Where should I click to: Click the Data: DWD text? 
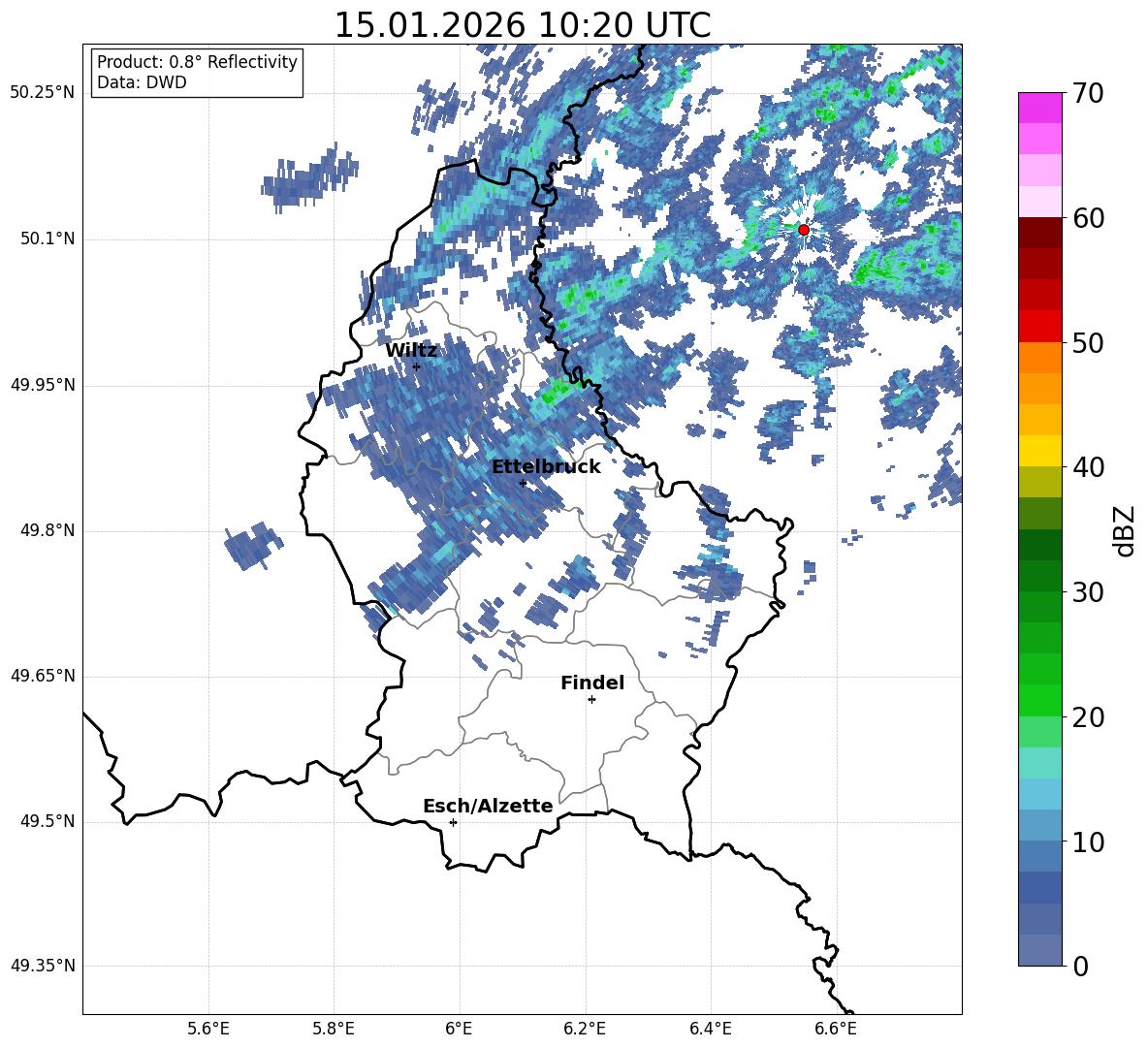point(142,82)
